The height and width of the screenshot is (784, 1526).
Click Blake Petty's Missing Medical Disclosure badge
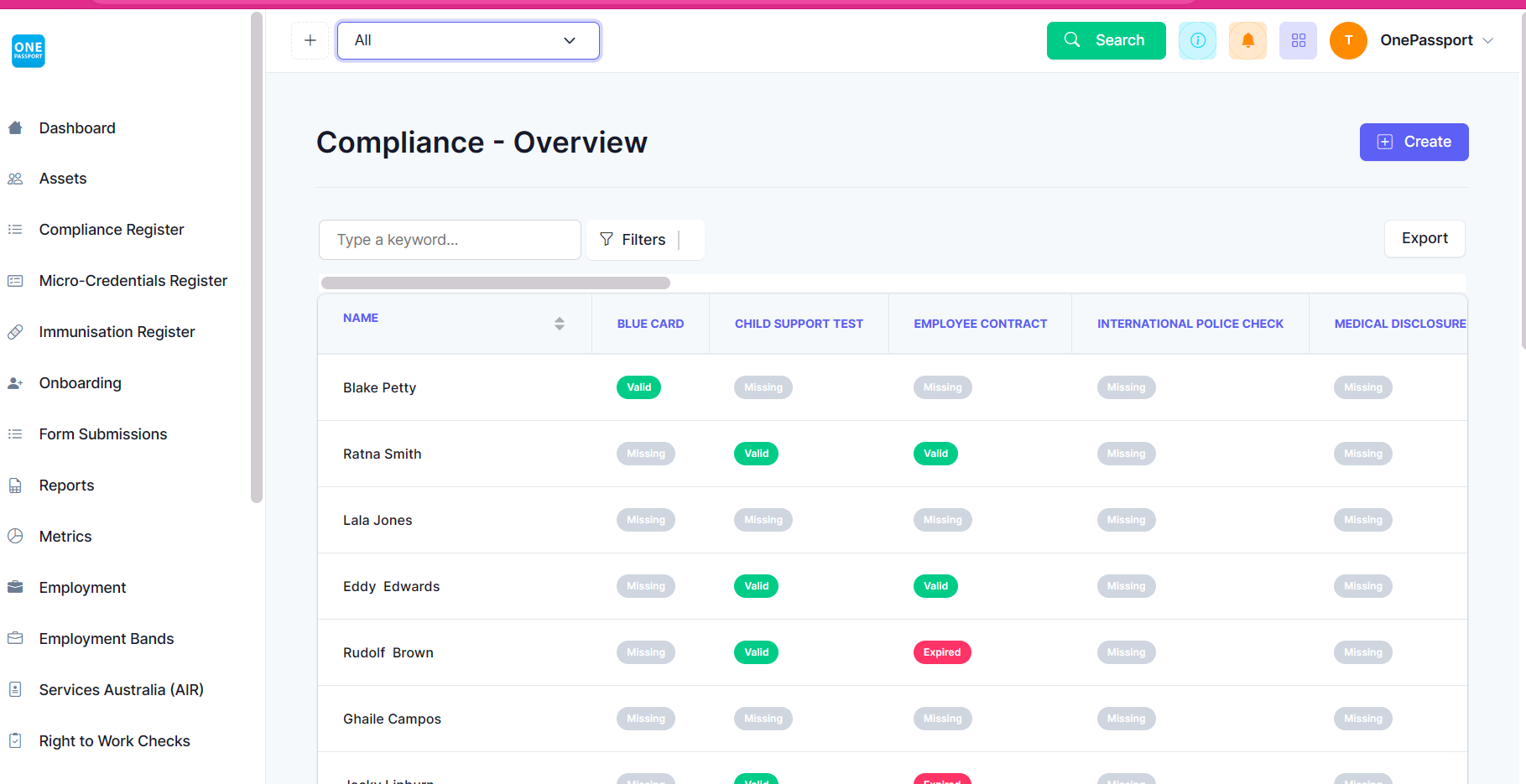pyautogui.click(x=1363, y=387)
